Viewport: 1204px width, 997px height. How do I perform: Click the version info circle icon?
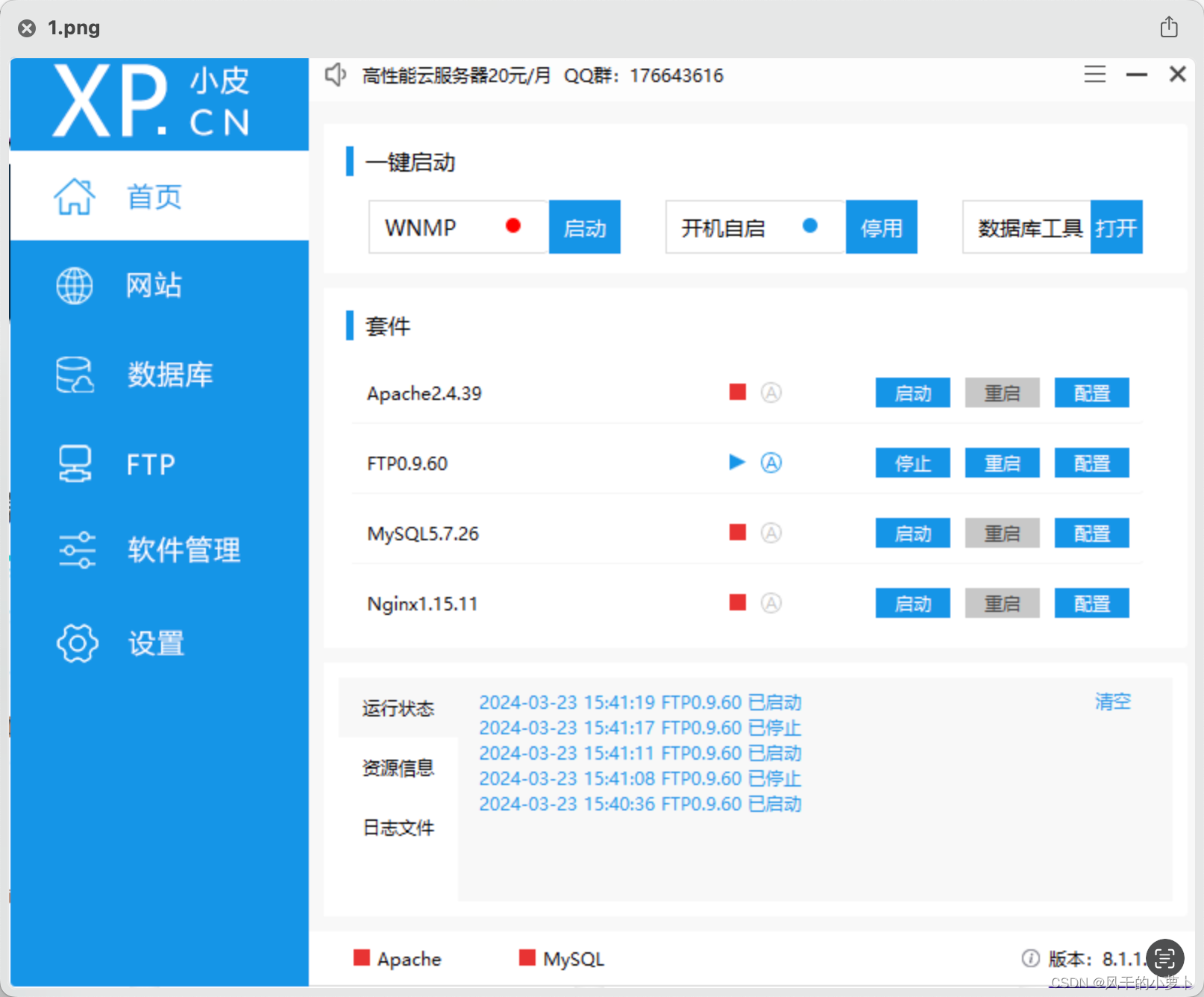(x=1030, y=958)
